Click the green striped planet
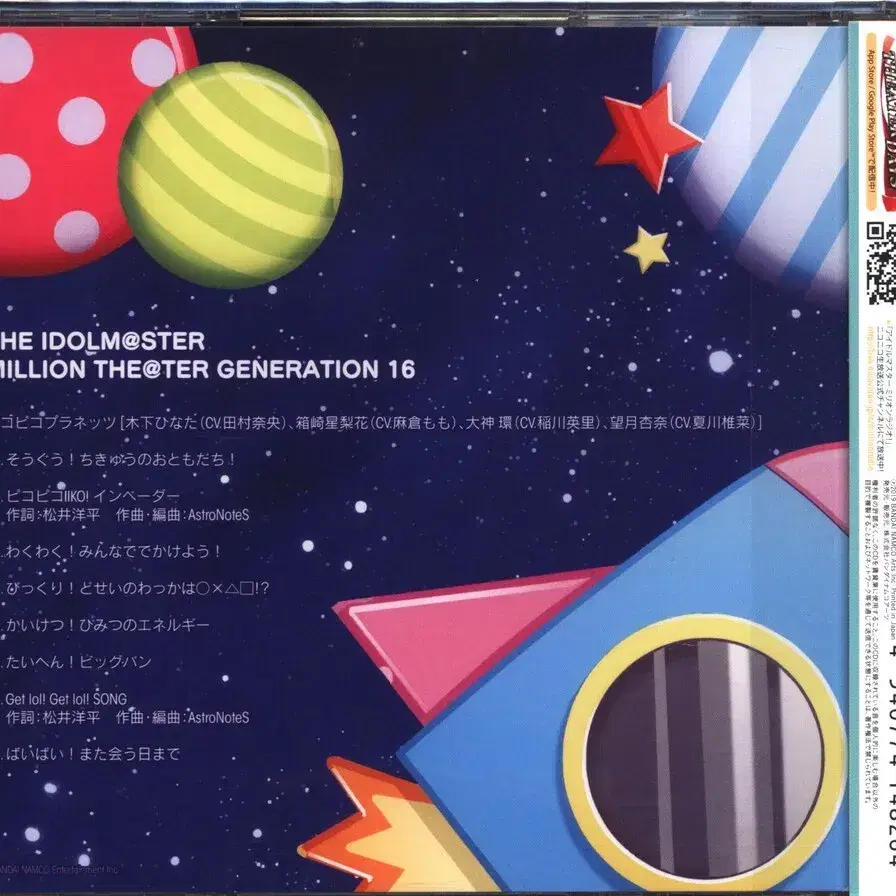The height and width of the screenshot is (896, 896). (x=231, y=175)
